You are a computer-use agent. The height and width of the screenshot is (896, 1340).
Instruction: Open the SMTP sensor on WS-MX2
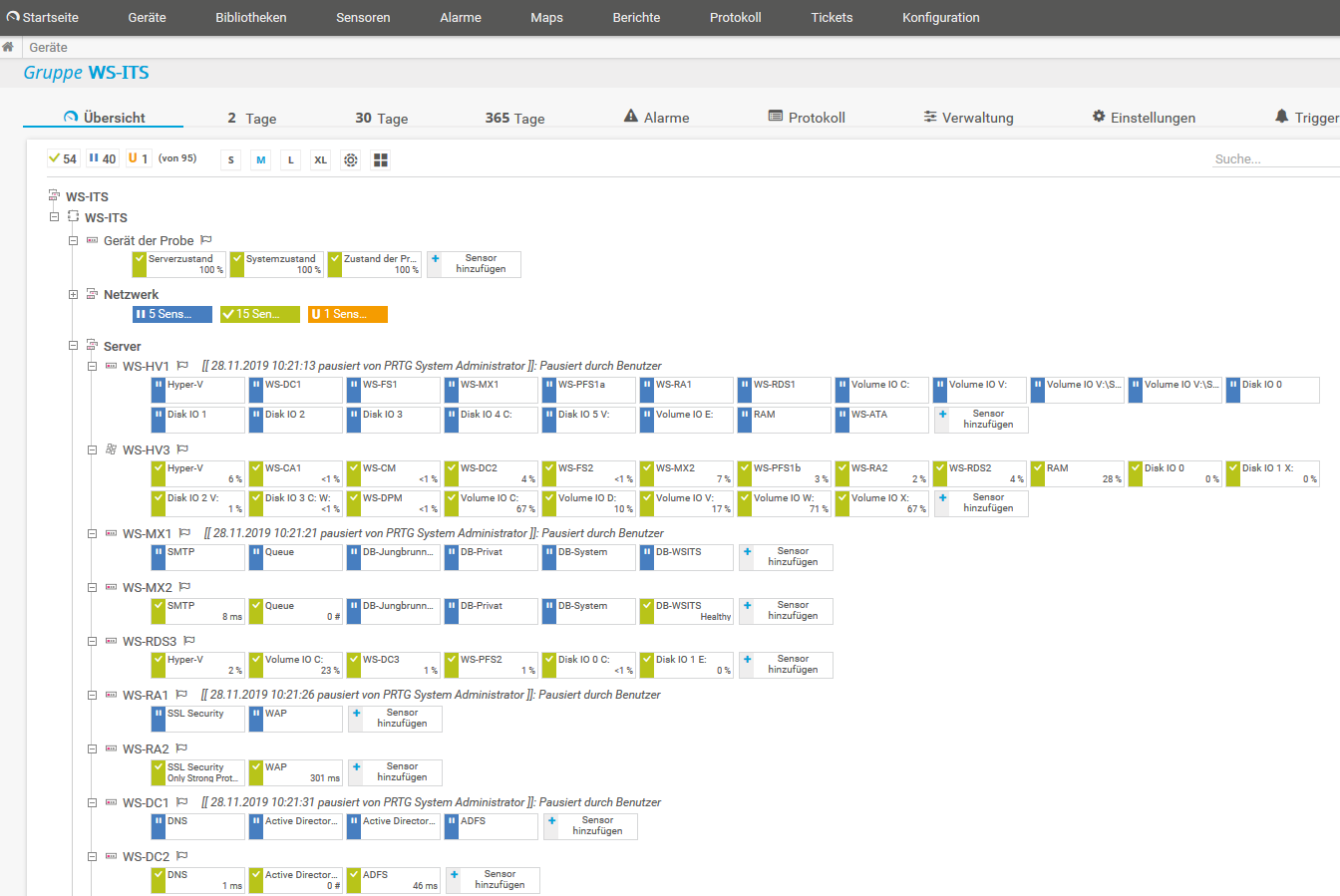point(197,612)
